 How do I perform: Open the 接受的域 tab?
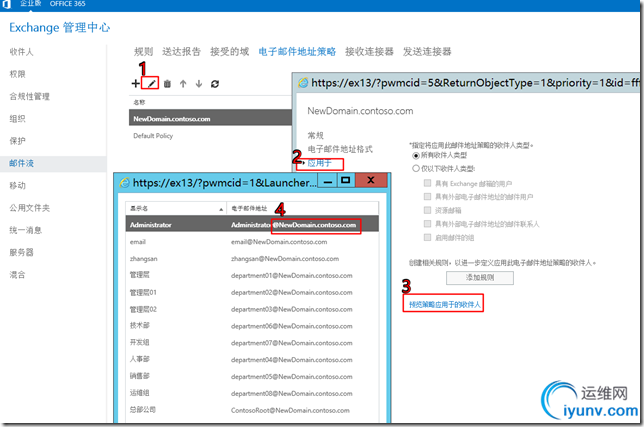point(230,52)
